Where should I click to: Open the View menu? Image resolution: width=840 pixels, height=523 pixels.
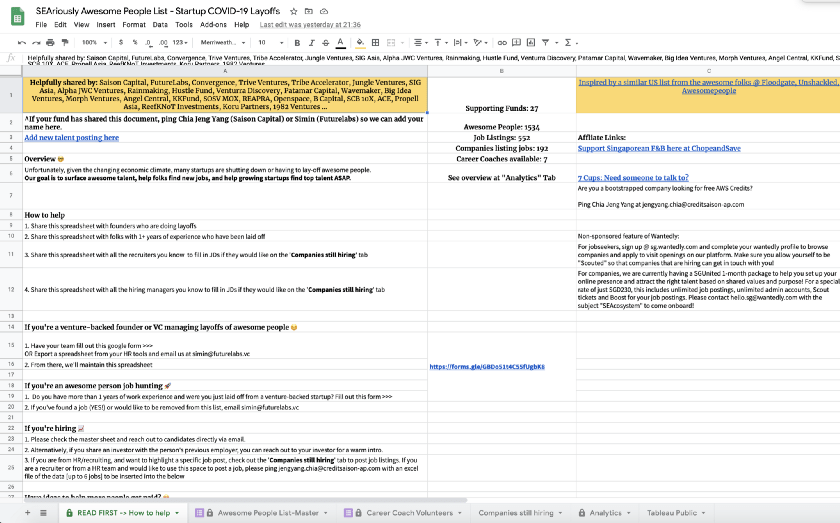(x=81, y=25)
